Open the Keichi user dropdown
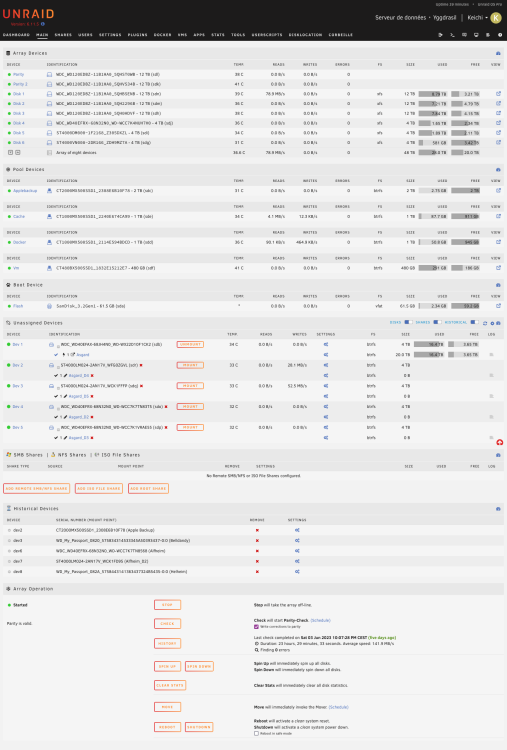 [x=477, y=18]
